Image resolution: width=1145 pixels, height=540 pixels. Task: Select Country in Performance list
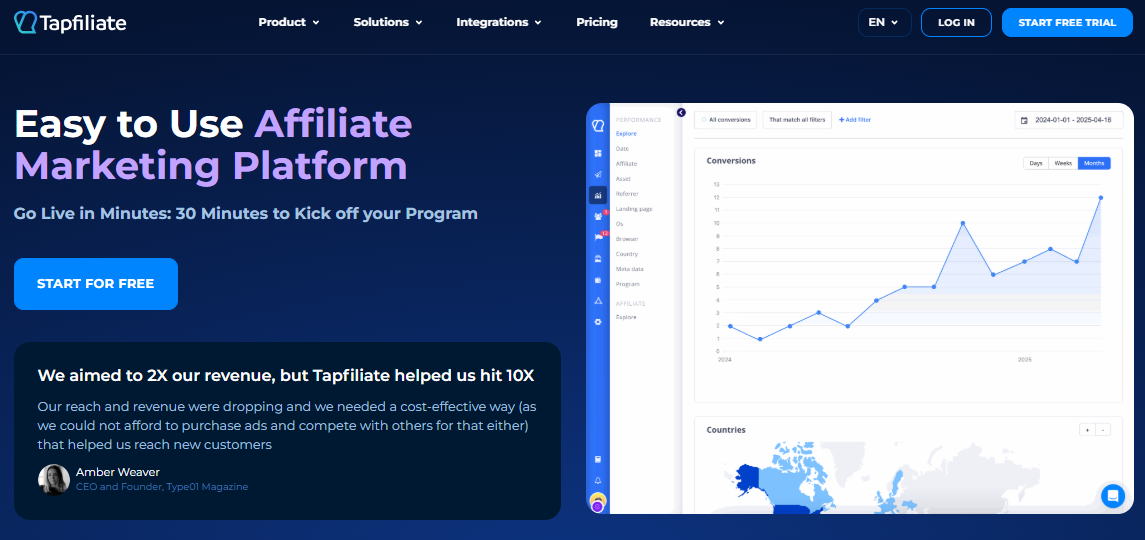click(627, 254)
